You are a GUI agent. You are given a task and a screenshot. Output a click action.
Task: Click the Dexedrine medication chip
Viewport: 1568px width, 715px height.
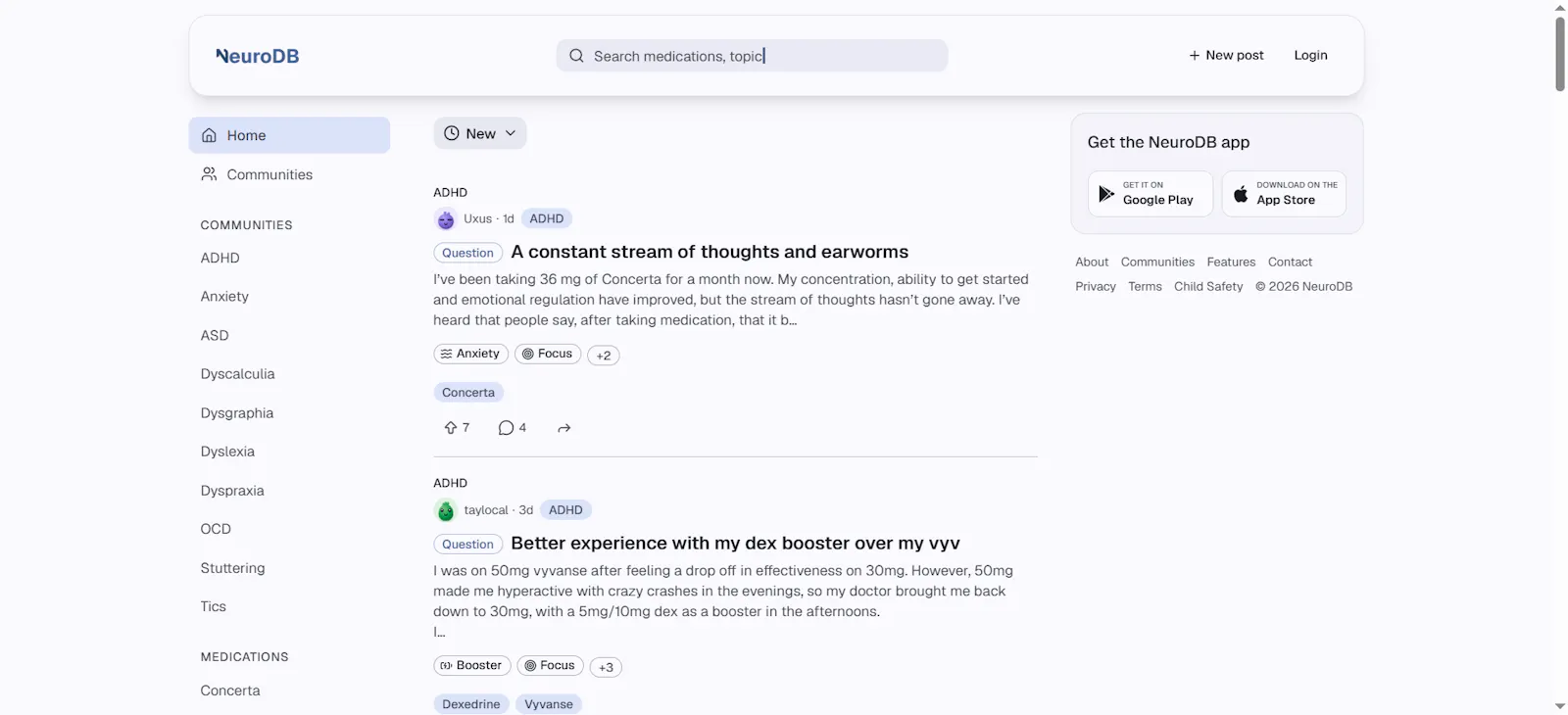[471, 704]
